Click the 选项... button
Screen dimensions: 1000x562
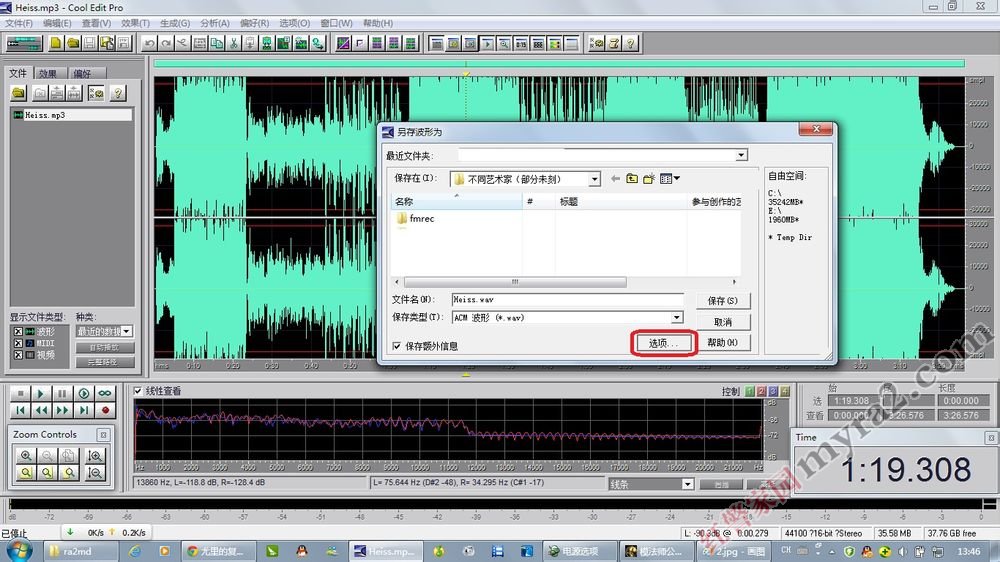[x=663, y=343]
